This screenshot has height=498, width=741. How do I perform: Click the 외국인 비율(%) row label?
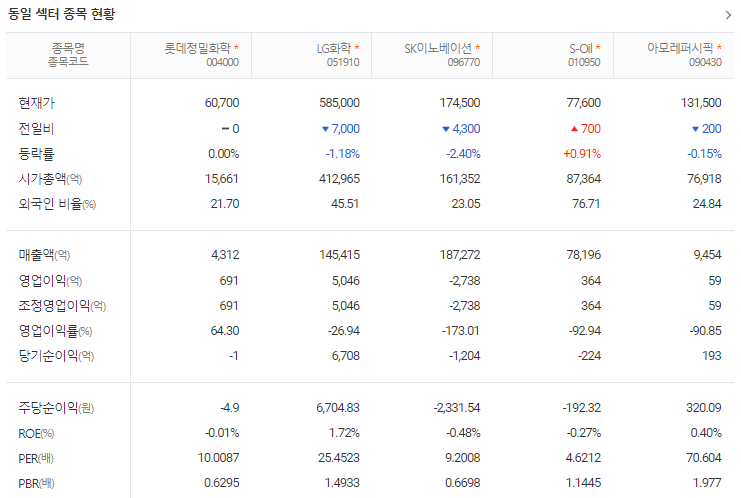pos(57,204)
